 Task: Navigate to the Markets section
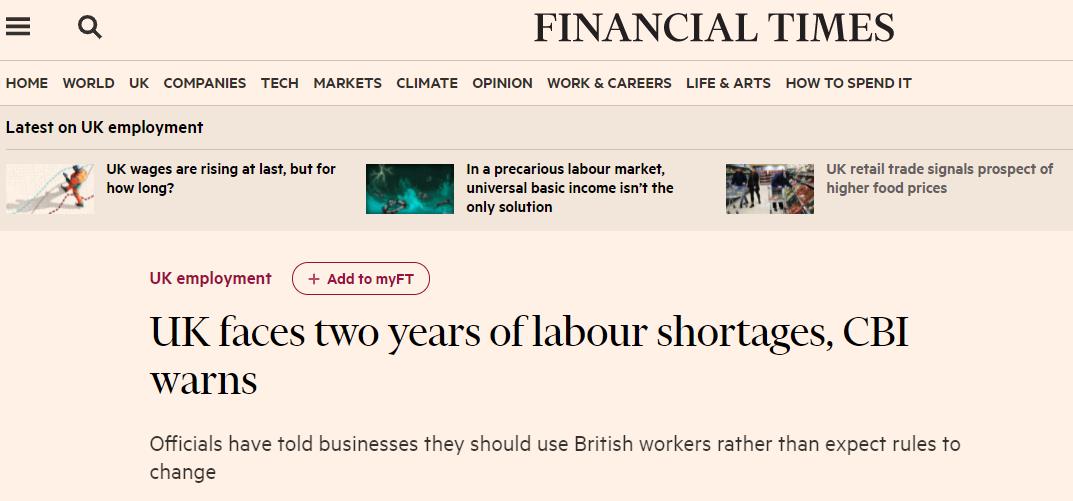(x=347, y=83)
